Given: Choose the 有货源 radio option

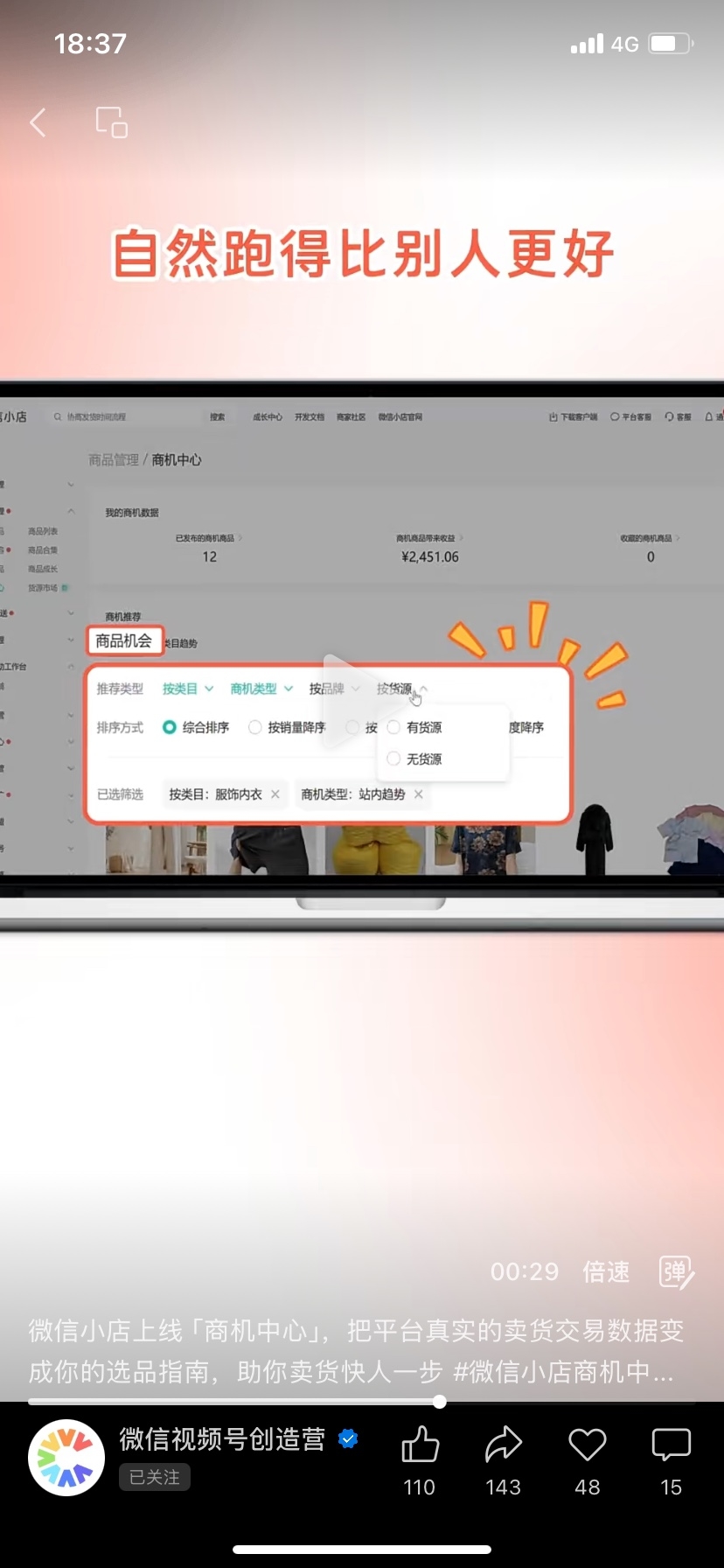Looking at the screenshot, I should (414, 727).
